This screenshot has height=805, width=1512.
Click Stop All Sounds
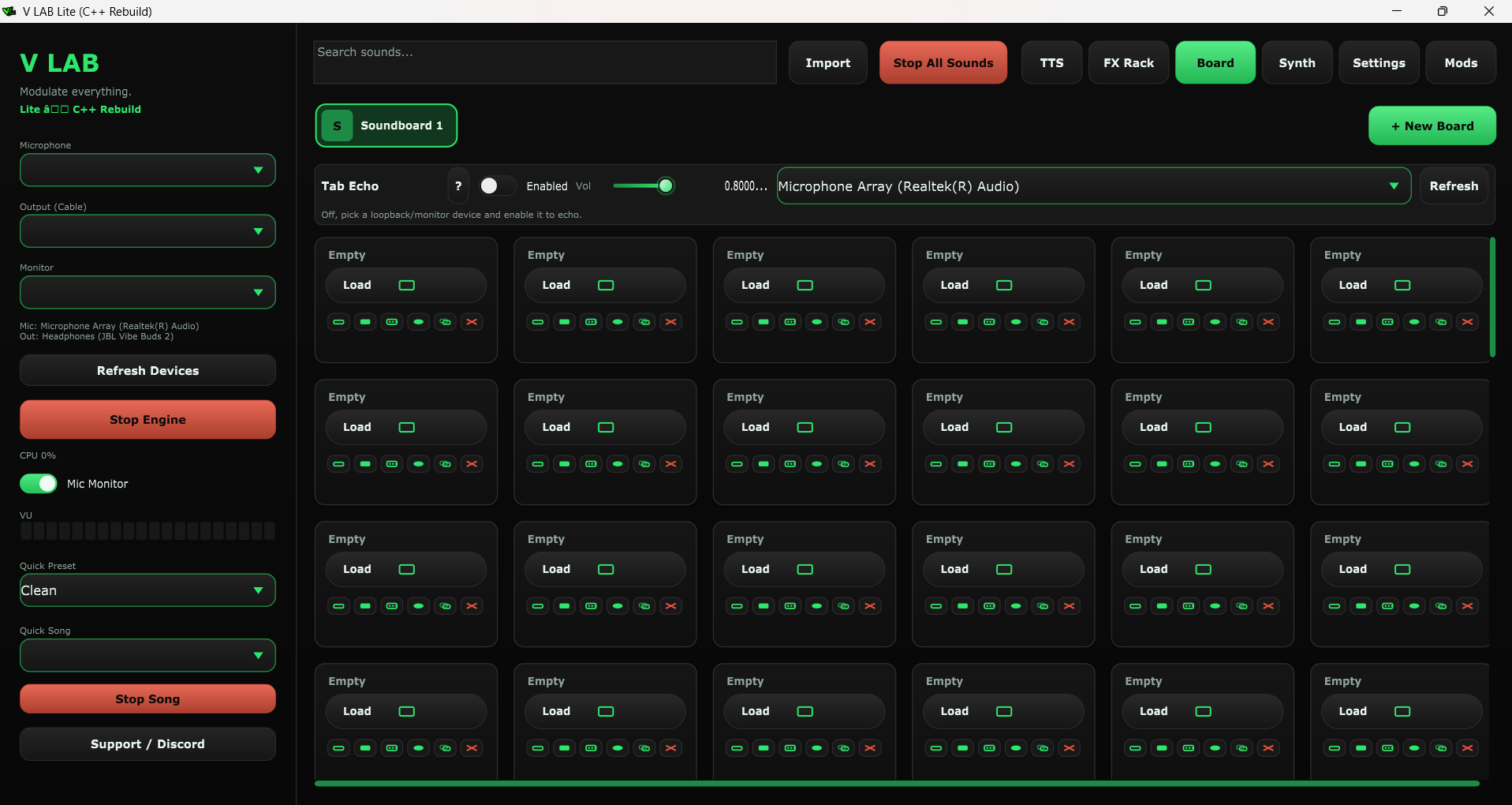coord(943,62)
